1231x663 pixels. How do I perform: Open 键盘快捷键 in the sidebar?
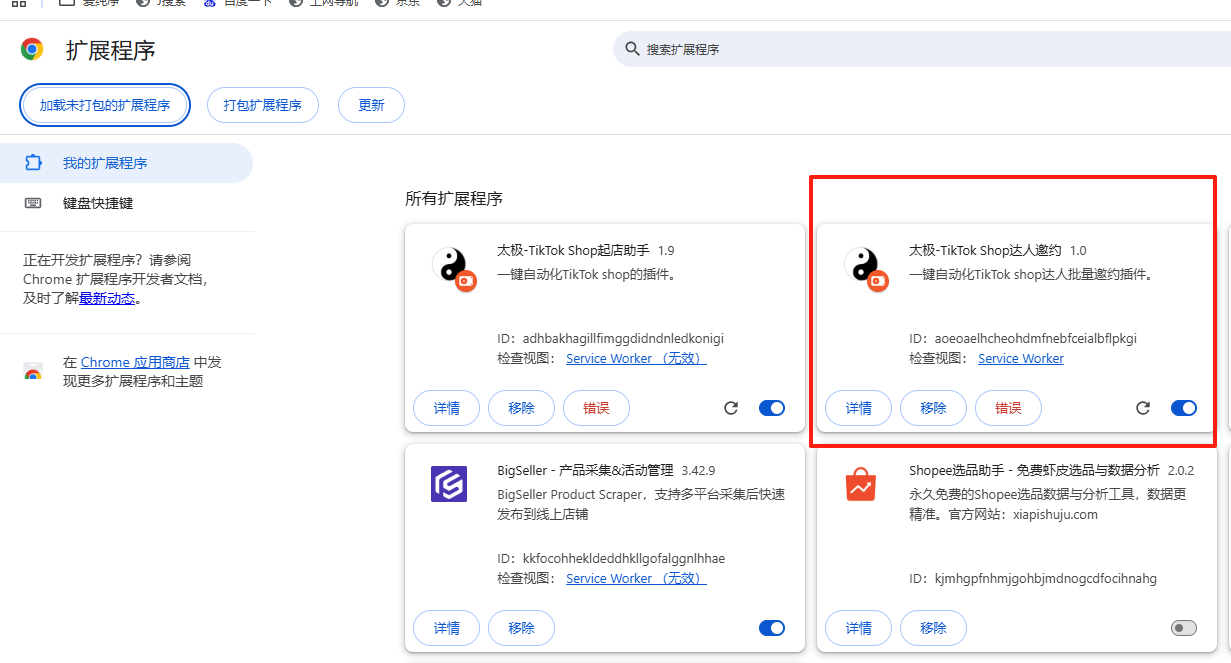click(98, 203)
